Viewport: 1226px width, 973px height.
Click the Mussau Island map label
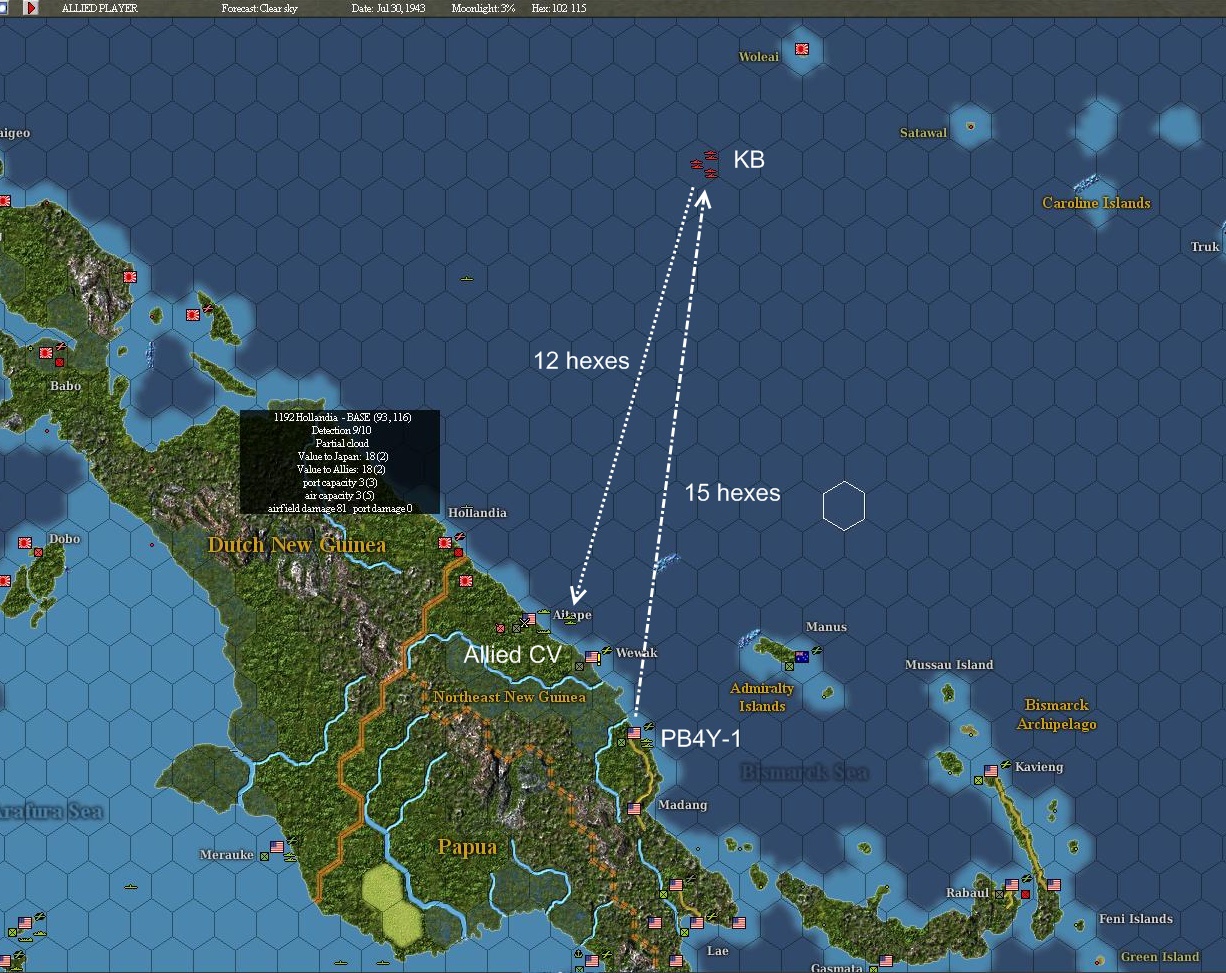point(949,665)
